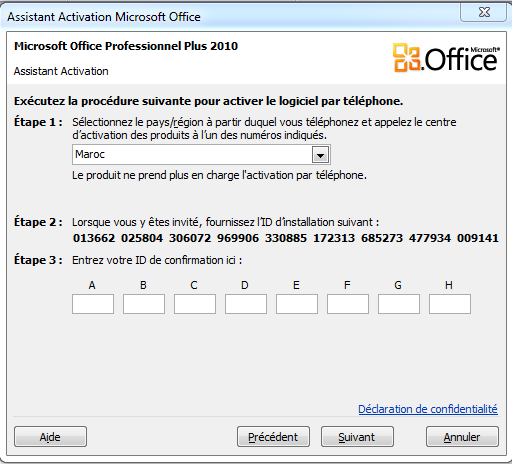Go back with the Précédent button

click(x=273, y=437)
